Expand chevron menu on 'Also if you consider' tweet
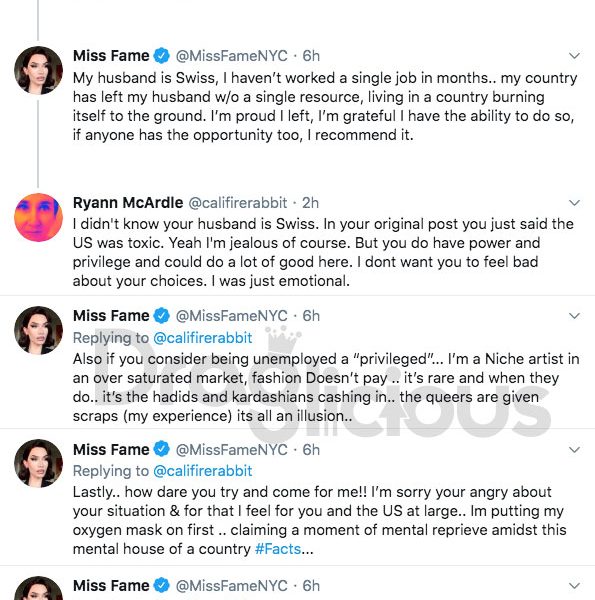The height and width of the screenshot is (600, 595). pos(574,316)
